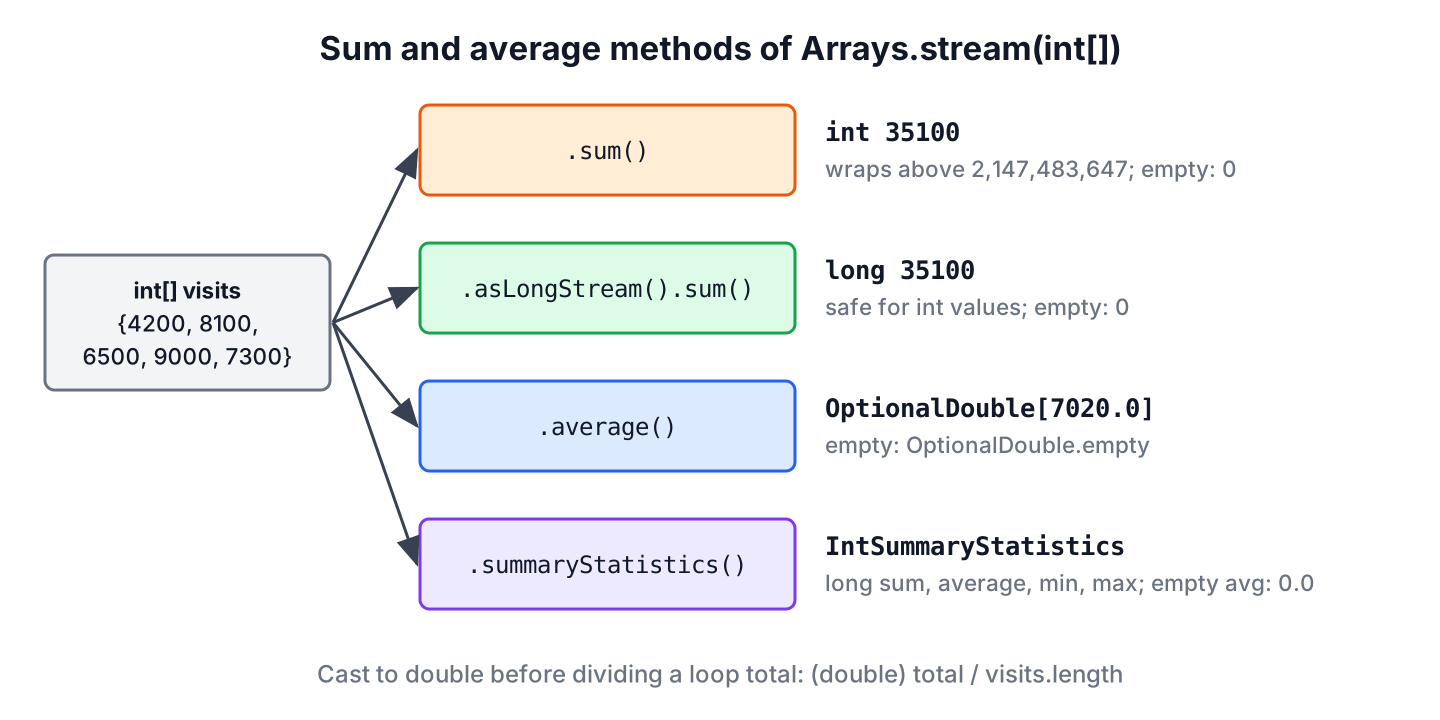Click the "int 35100" result label

[892, 132]
